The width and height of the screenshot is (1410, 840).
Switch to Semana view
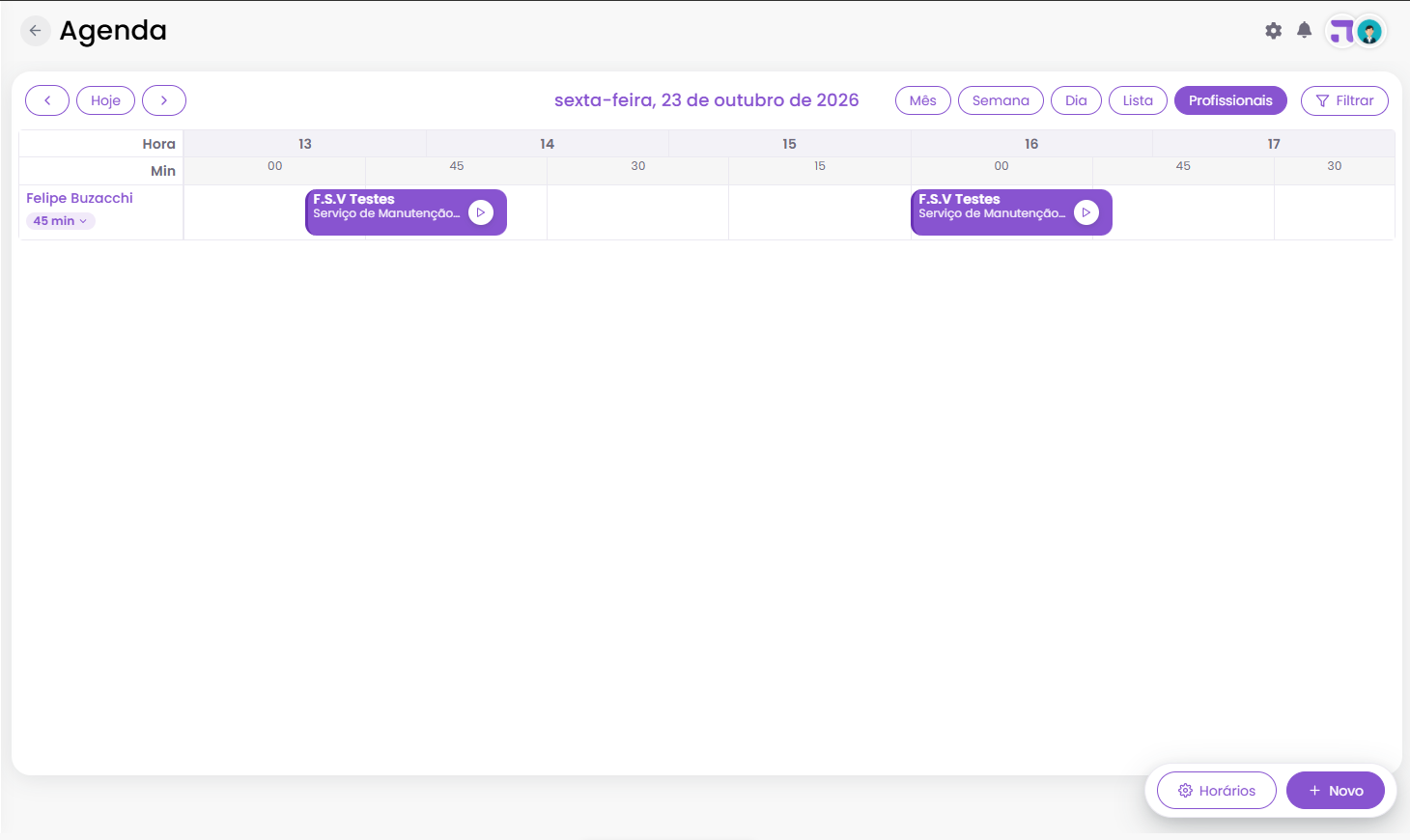click(1001, 100)
